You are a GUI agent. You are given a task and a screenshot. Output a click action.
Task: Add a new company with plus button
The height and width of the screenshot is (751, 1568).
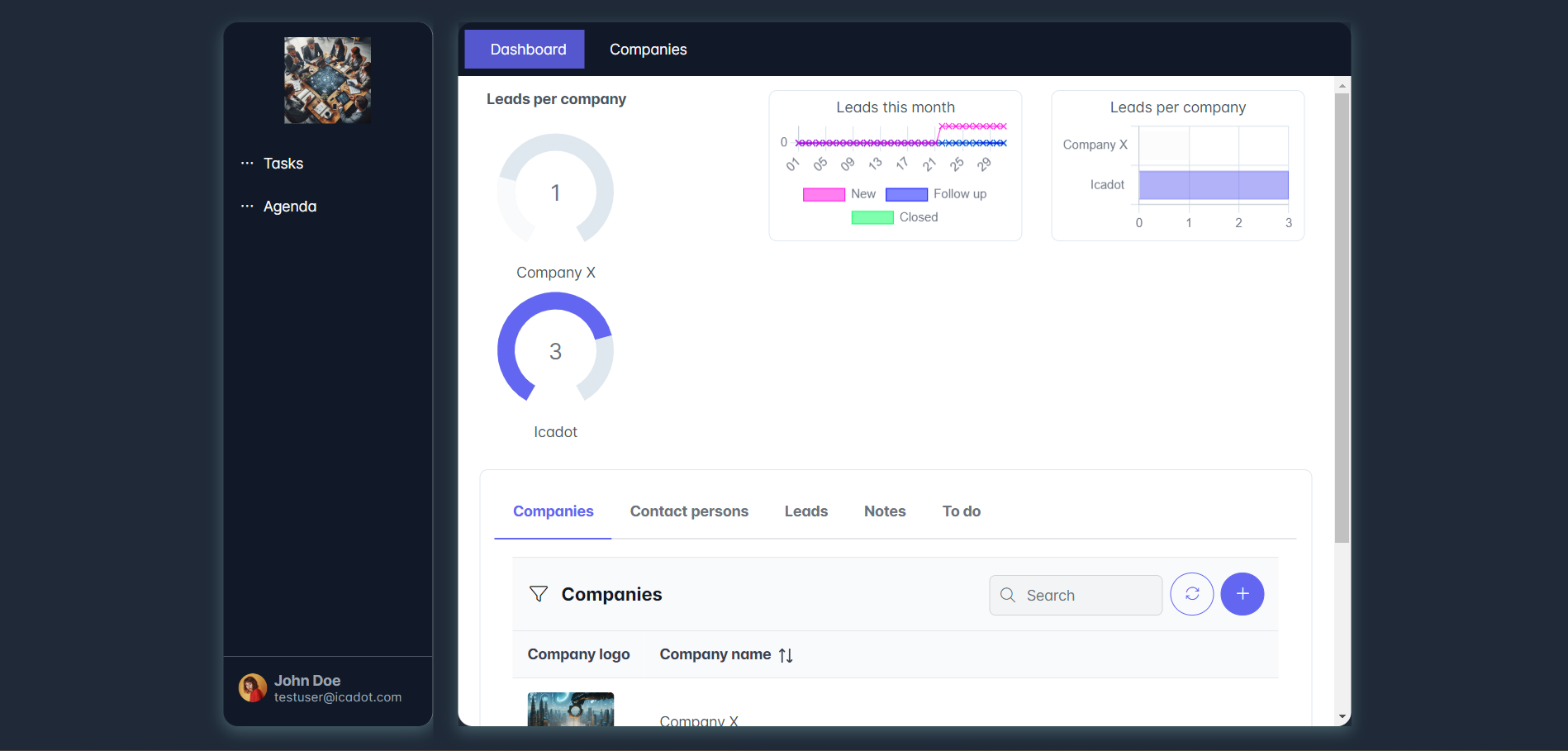pos(1243,594)
